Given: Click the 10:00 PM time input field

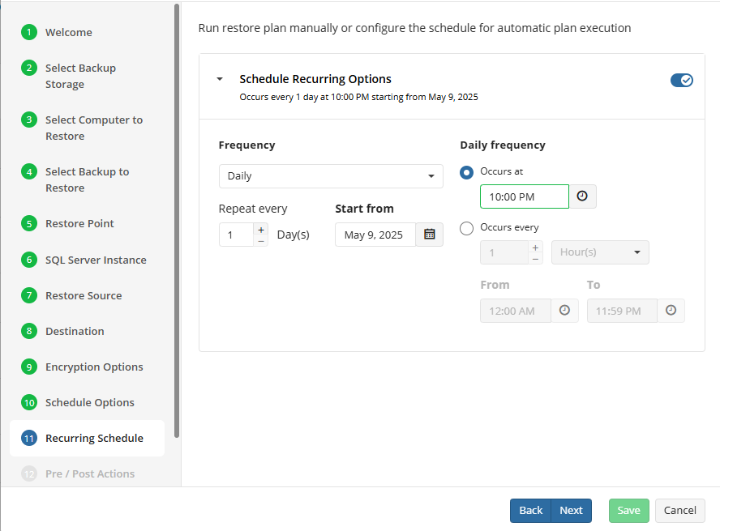Looking at the screenshot, I should [522, 197].
